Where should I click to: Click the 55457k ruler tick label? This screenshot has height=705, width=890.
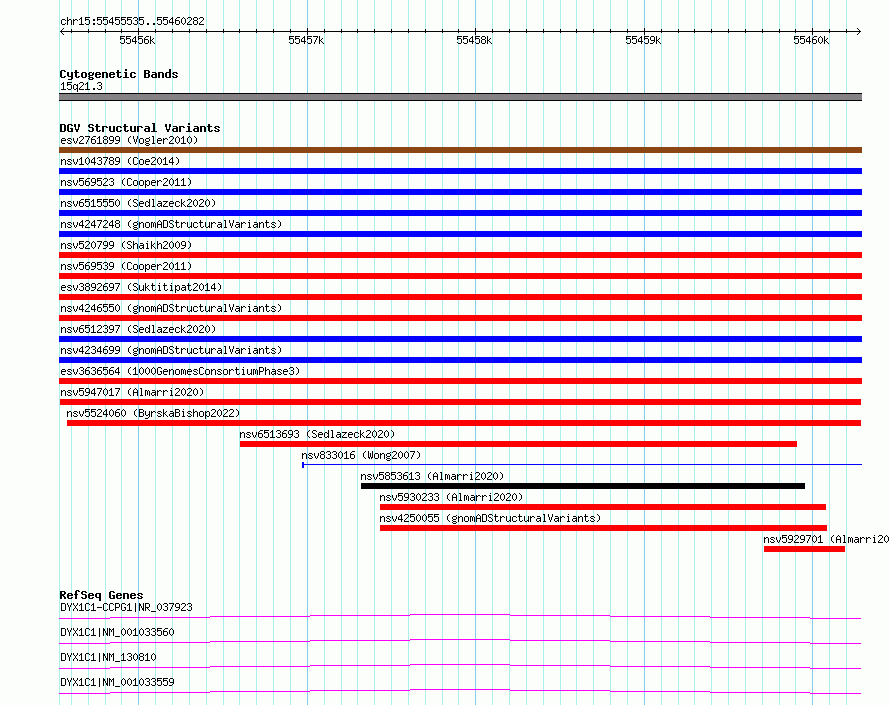point(306,40)
